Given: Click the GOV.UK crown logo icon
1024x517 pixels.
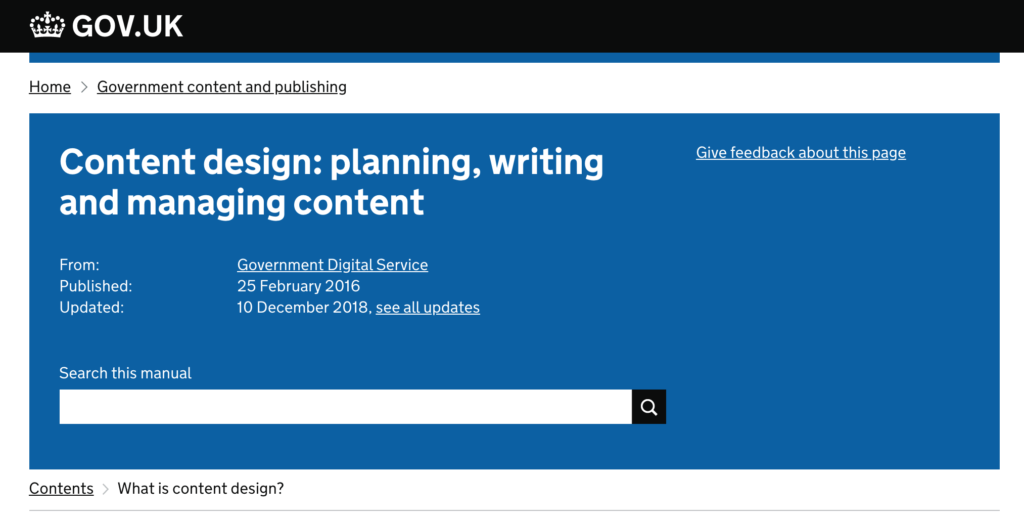Looking at the screenshot, I should [48, 26].
